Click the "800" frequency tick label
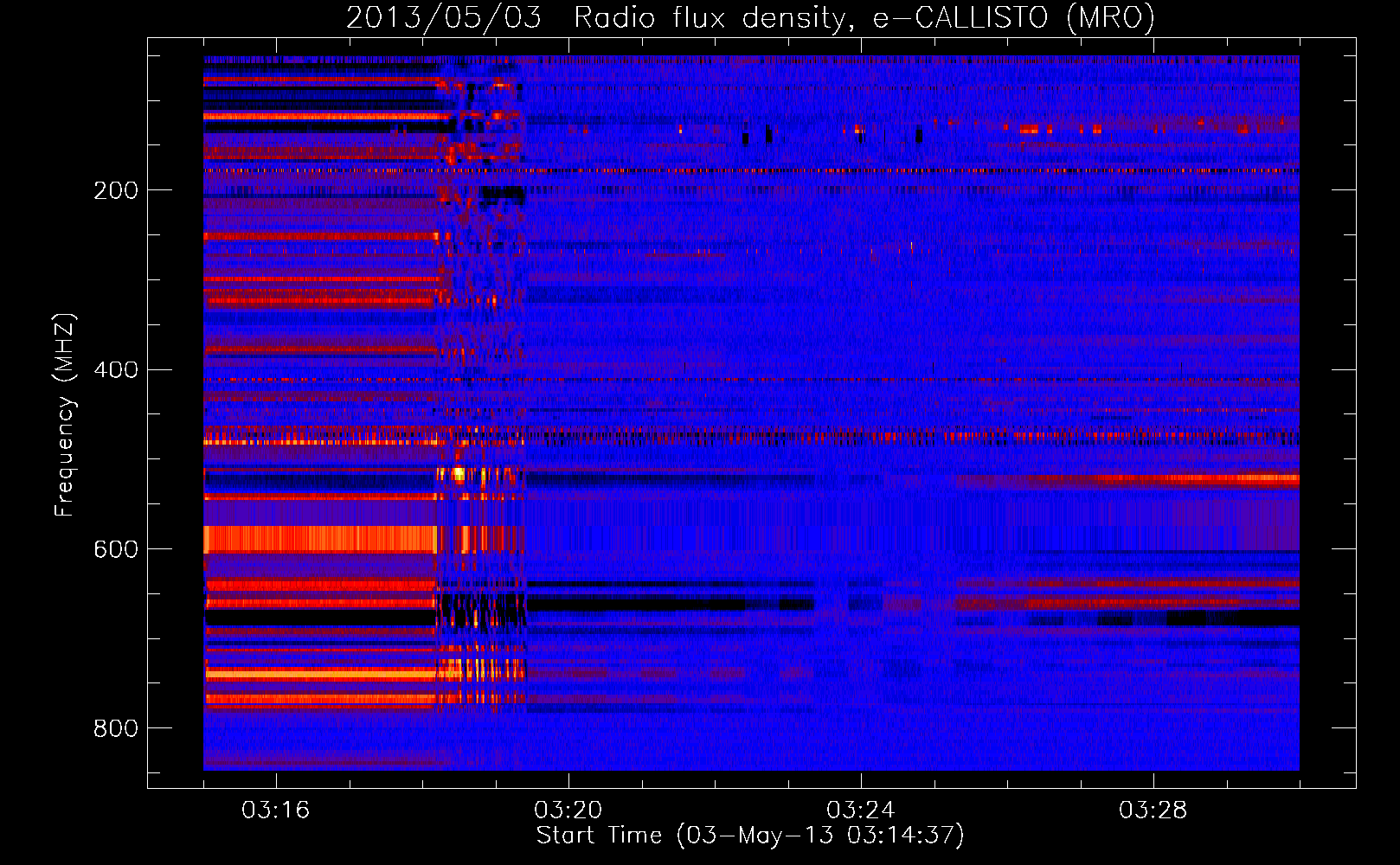The image size is (1400, 865). point(116,728)
